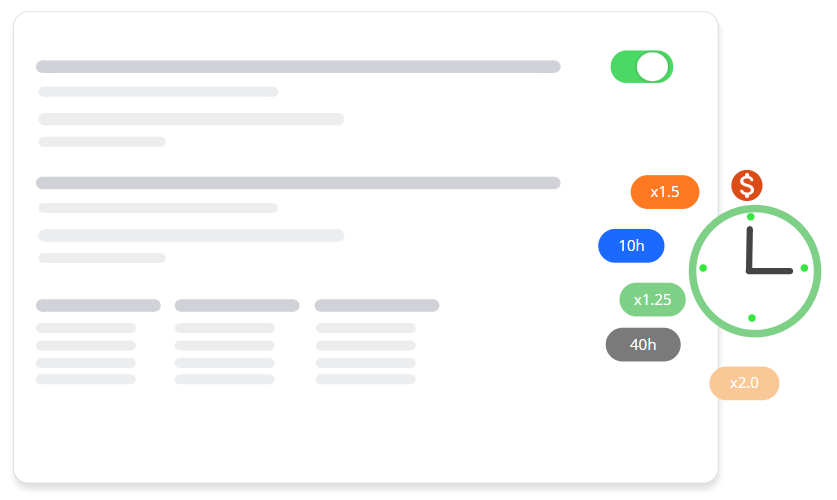Click the clock's left green dot
Screen dimensions: 837x500
pos(703,268)
